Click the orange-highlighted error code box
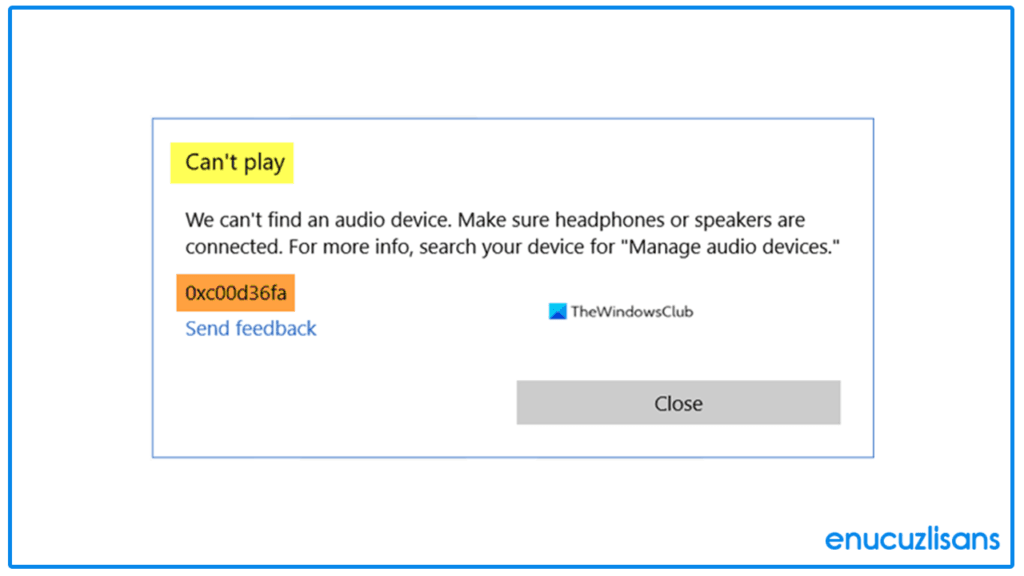The width and height of the screenshot is (1024, 576). (236, 293)
